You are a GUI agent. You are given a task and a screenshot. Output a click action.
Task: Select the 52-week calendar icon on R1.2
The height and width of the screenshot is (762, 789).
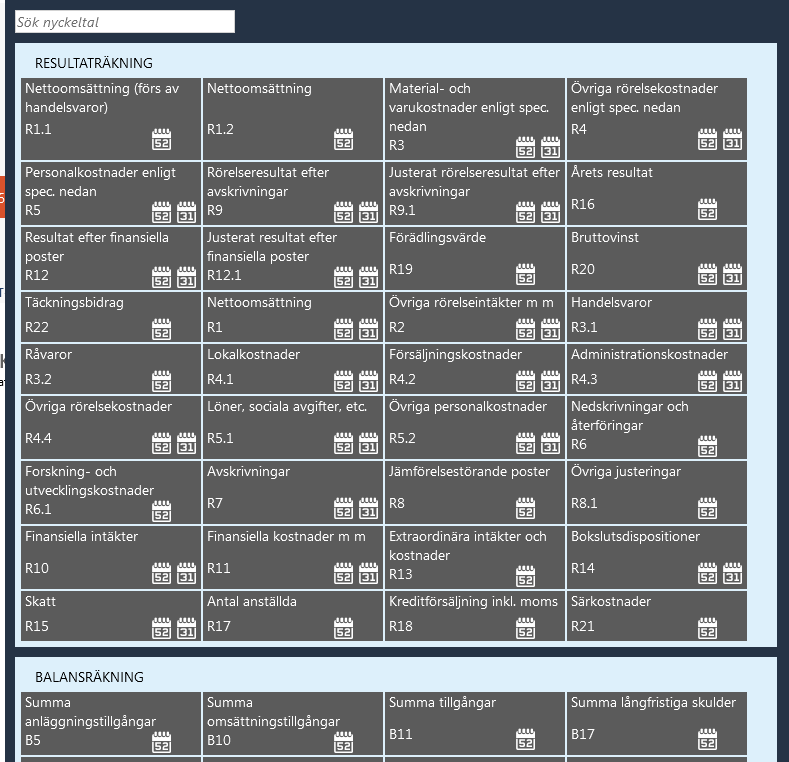(x=344, y=139)
